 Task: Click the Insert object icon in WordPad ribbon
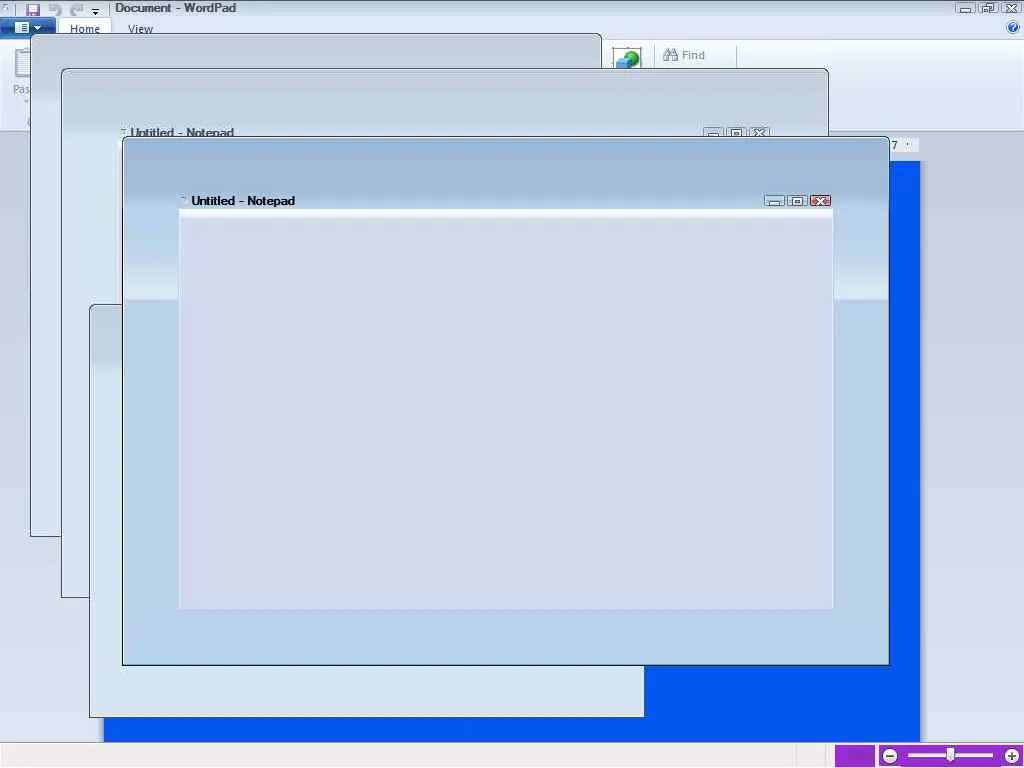(627, 57)
